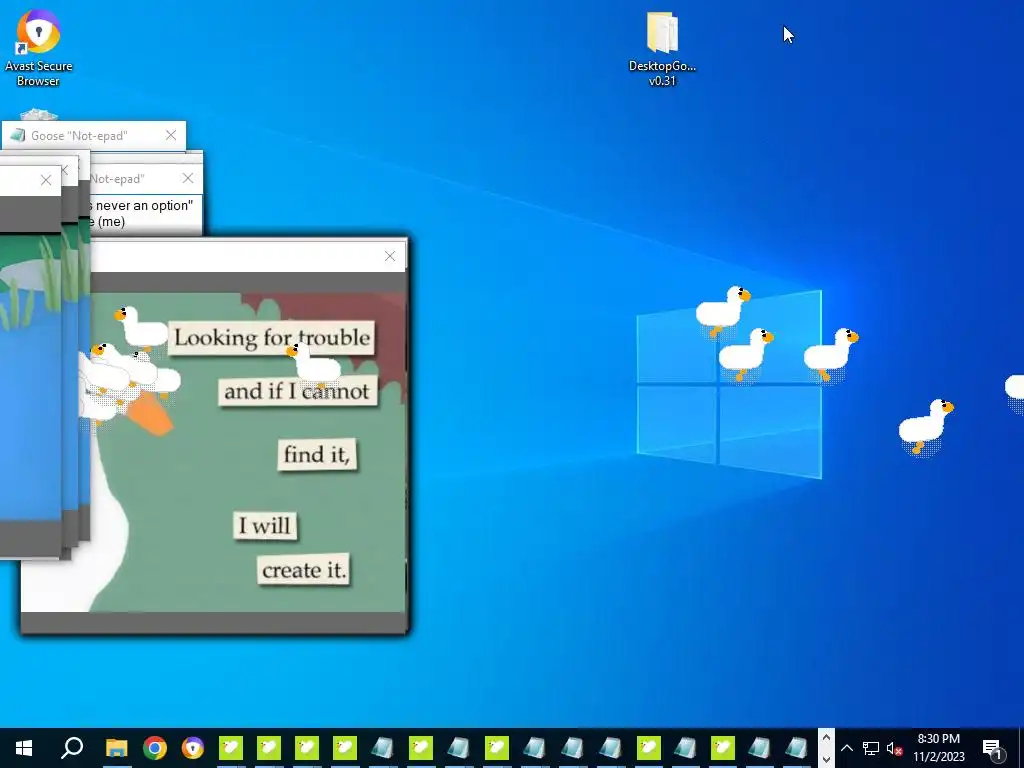Image resolution: width=1024 pixels, height=768 pixels.
Task: Close the Goose "Not-epad" topmost window
Action: coord(171,135)
